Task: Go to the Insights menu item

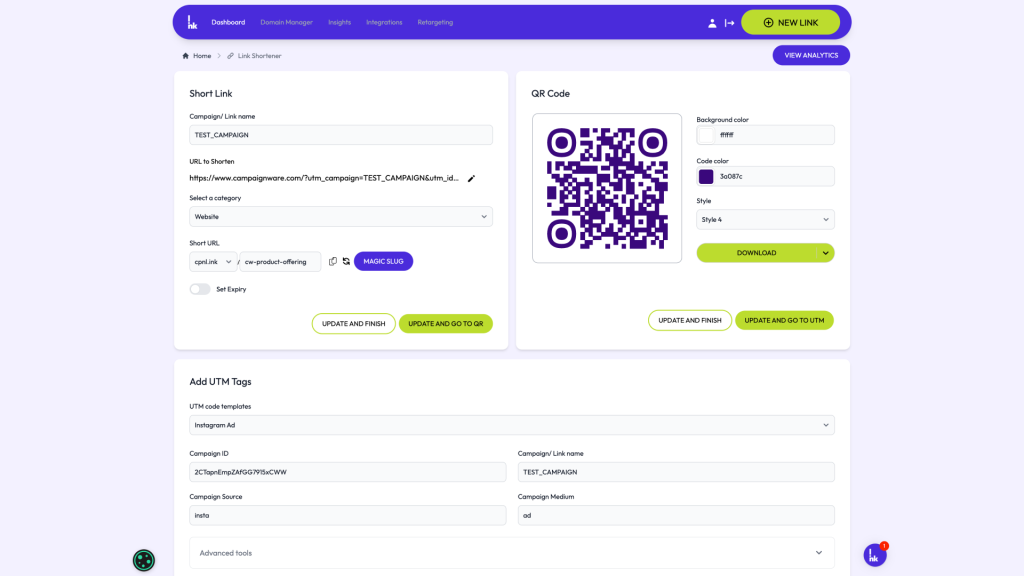Action: pos(339,22)
